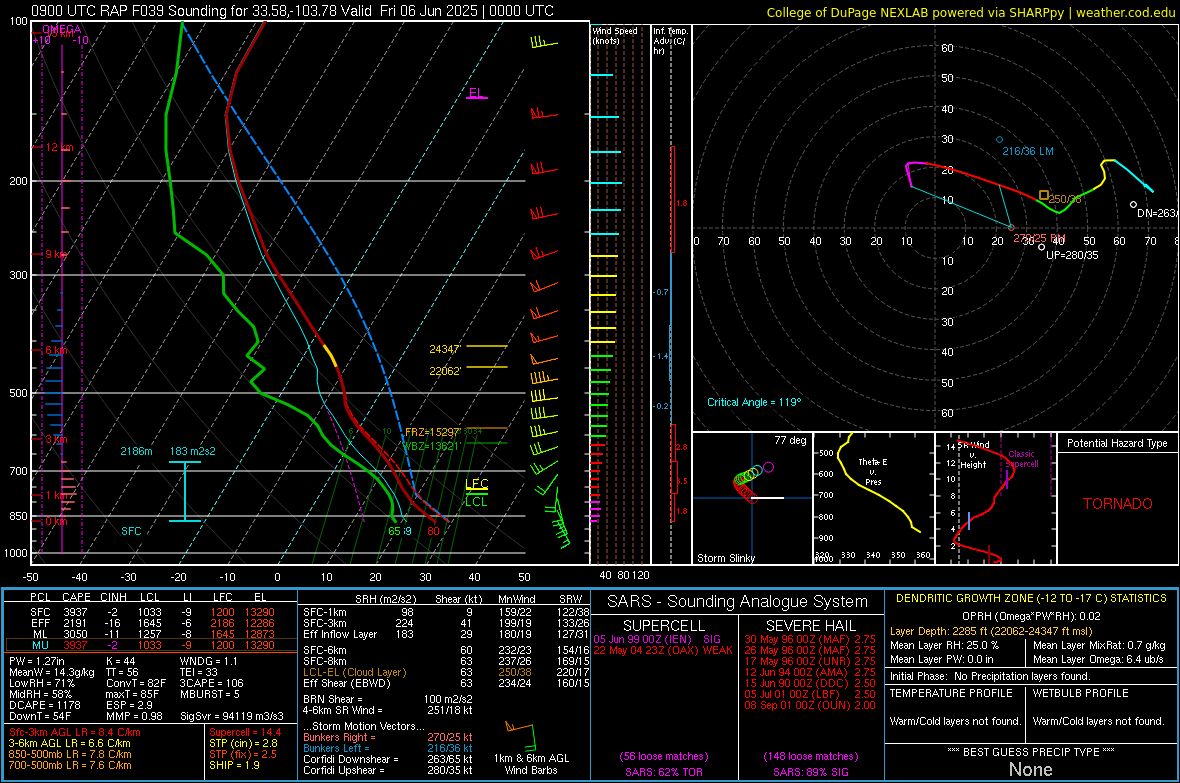Select the magenta OMEGA label on the Skew-T
This screenshot has height=783, width=1180.
pos(62,29)
